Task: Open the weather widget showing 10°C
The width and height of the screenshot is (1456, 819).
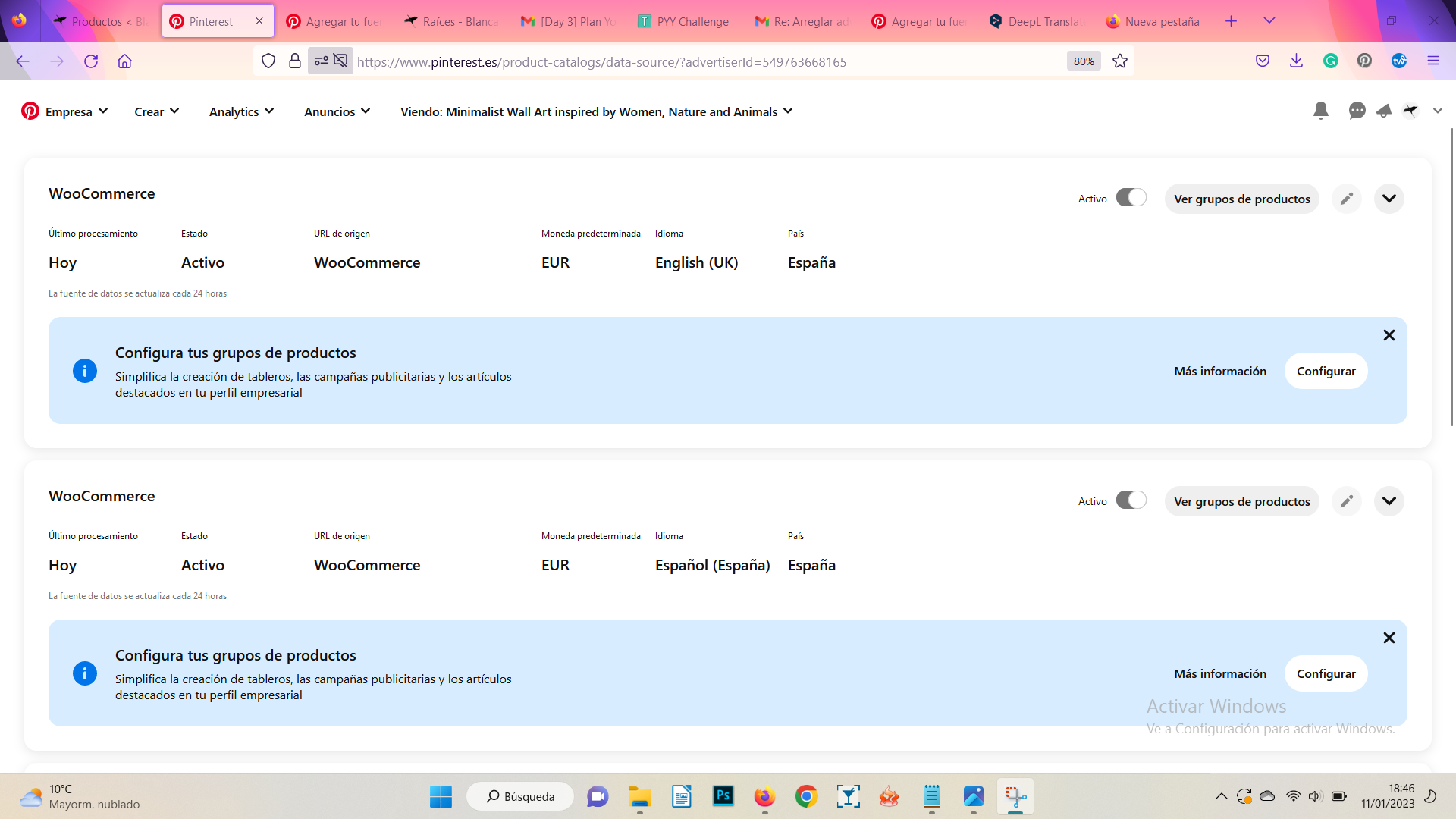Action: click(80, 796)
